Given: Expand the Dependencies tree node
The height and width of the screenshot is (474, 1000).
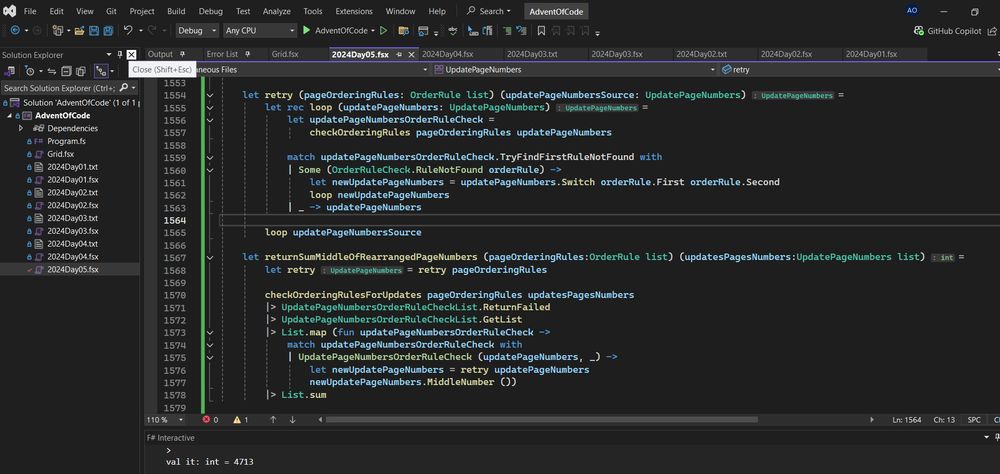Looking at the screenshot, I should point(21,128).
